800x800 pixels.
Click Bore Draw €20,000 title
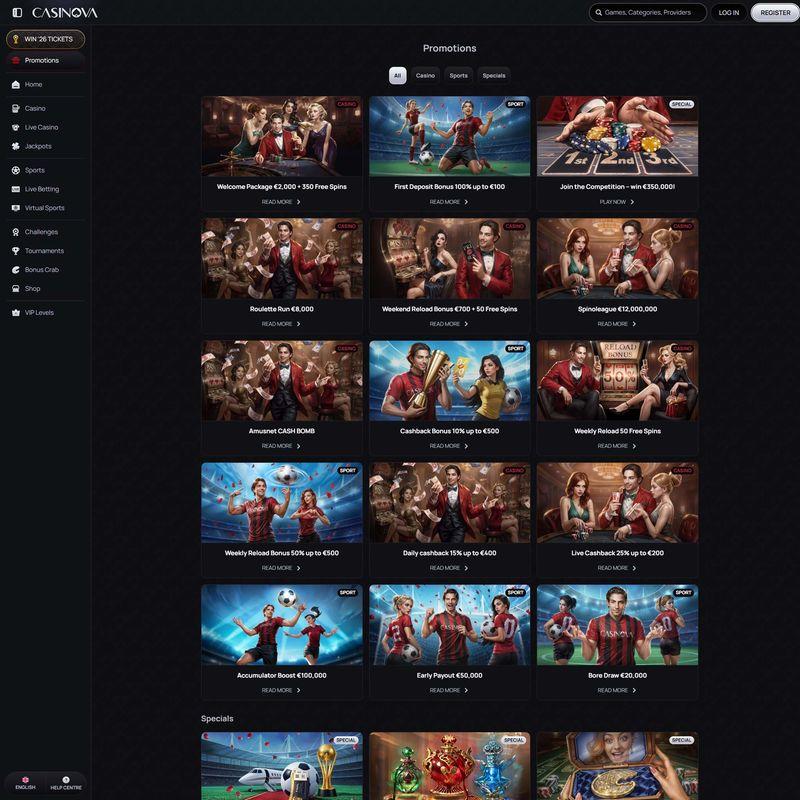pos(617,676)
